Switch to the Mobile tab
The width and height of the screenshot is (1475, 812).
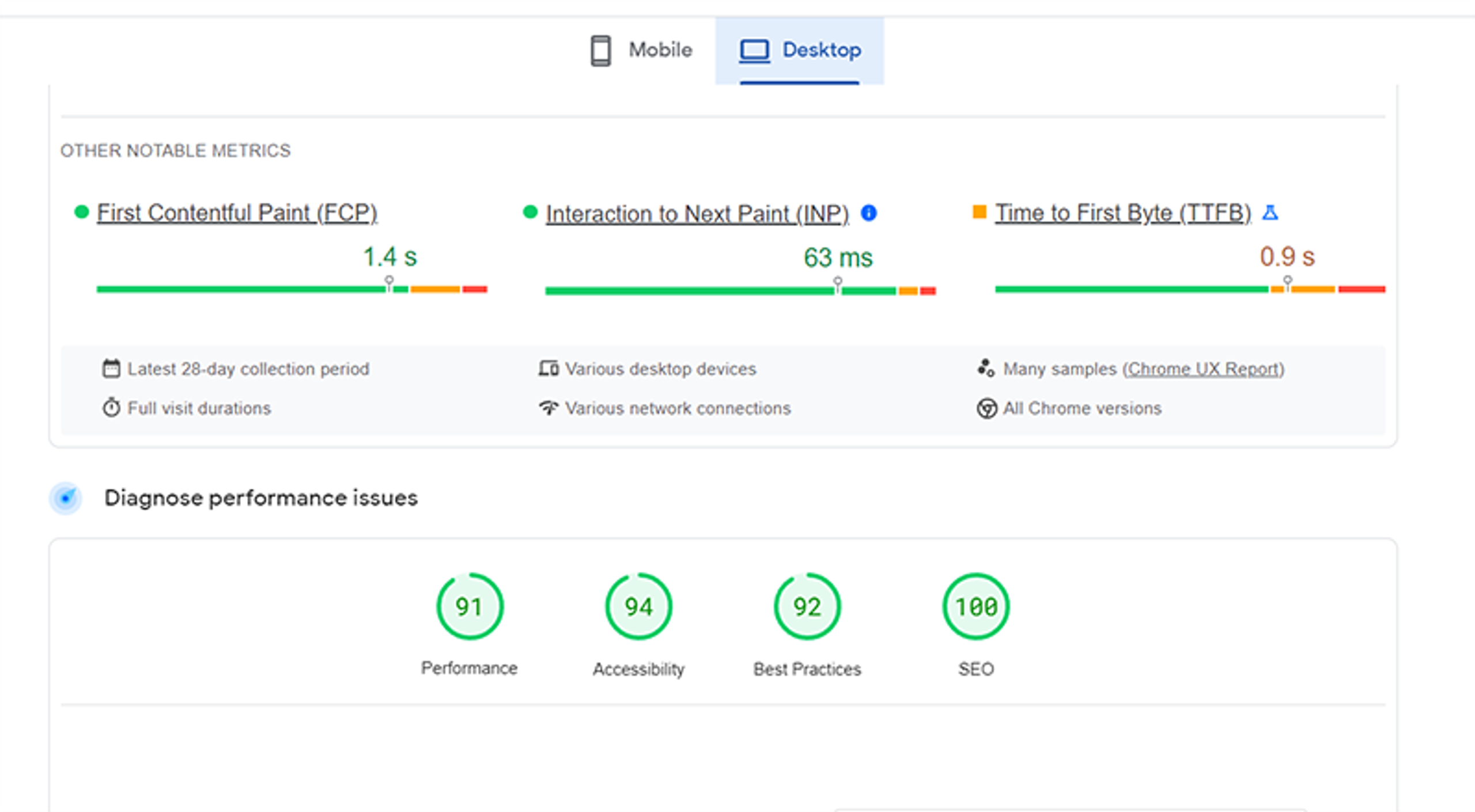click(x=642, y=51)
